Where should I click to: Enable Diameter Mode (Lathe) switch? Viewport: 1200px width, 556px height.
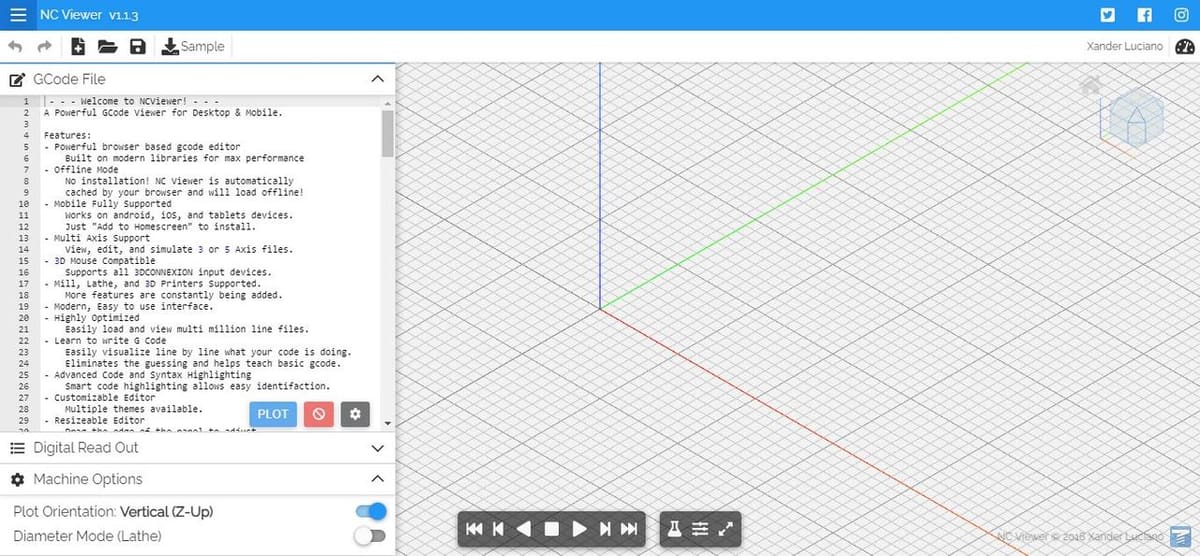[370, 537]
